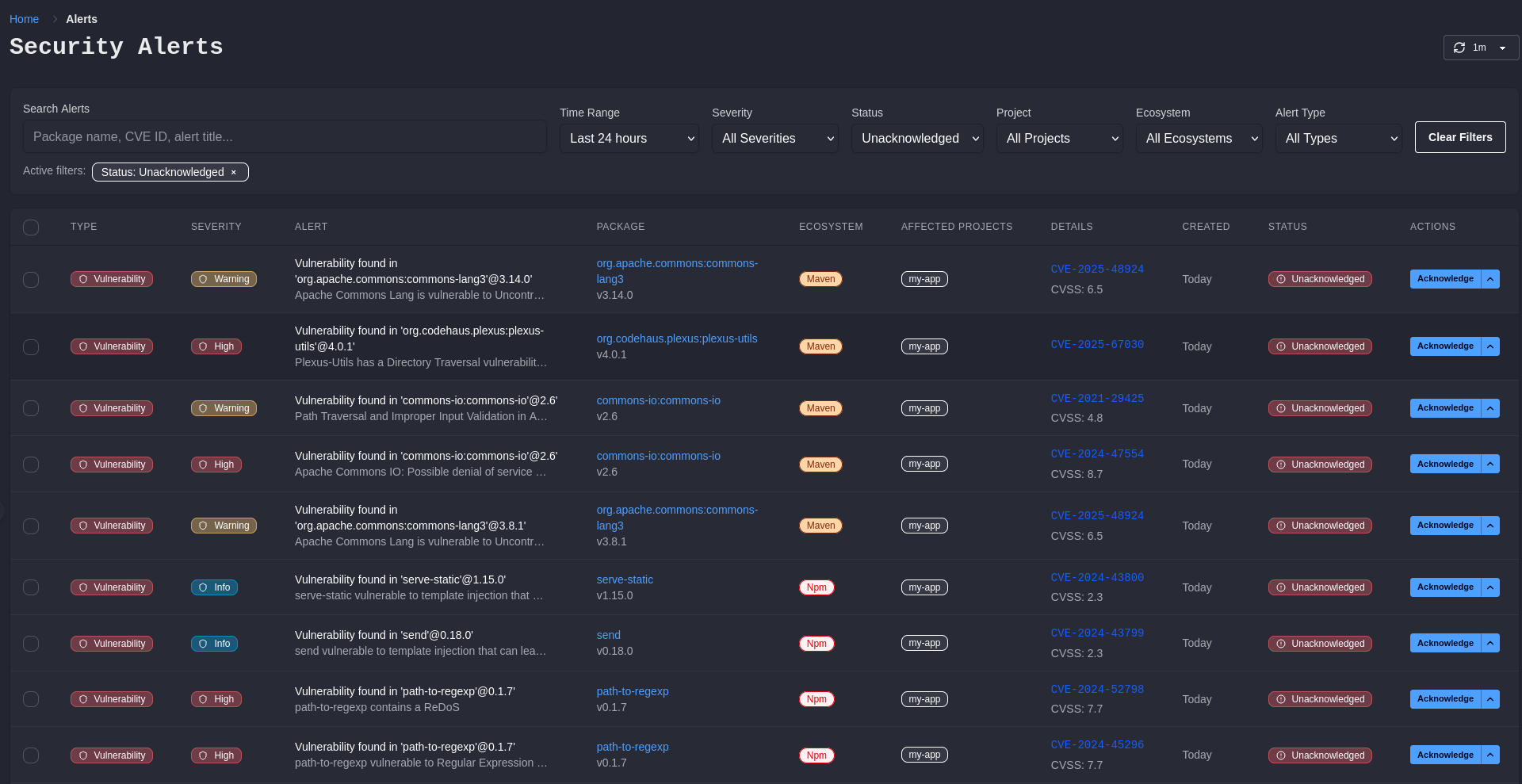Open CVE-2021-29425 details link

coord(1097,399)
